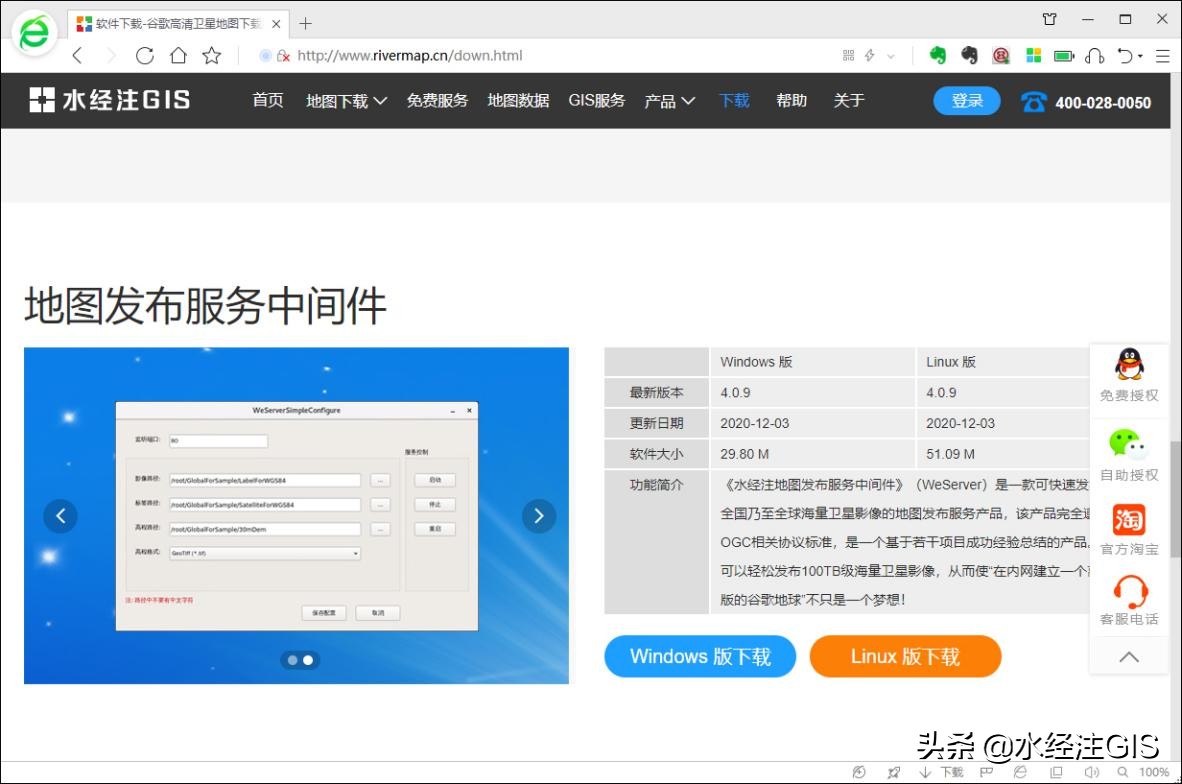Expand the 地图下载 navigation dropdown

(x=346, y=101)
